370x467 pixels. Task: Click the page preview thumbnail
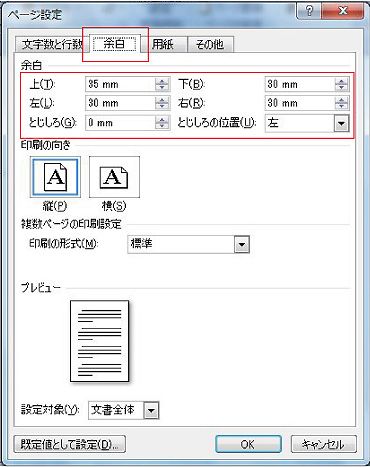coord(99,341)
